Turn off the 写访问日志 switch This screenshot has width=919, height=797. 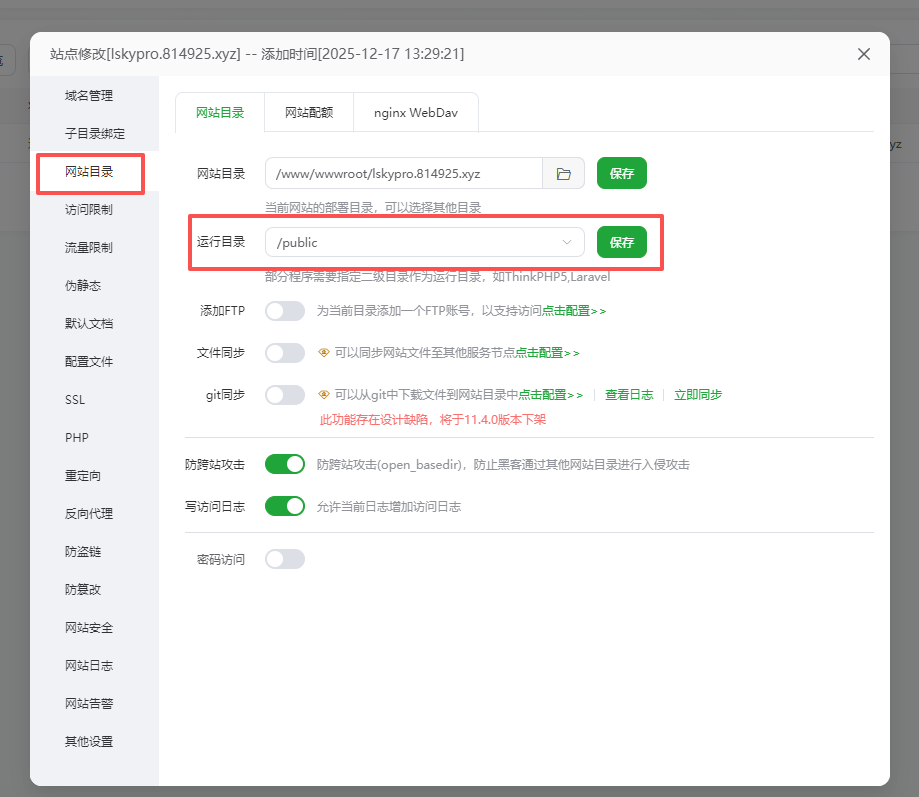[285, 506]
